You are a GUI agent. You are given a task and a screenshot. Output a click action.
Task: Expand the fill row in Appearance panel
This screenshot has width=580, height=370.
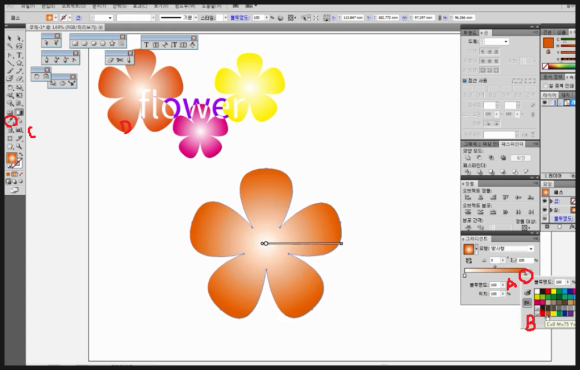click(551, 210)
